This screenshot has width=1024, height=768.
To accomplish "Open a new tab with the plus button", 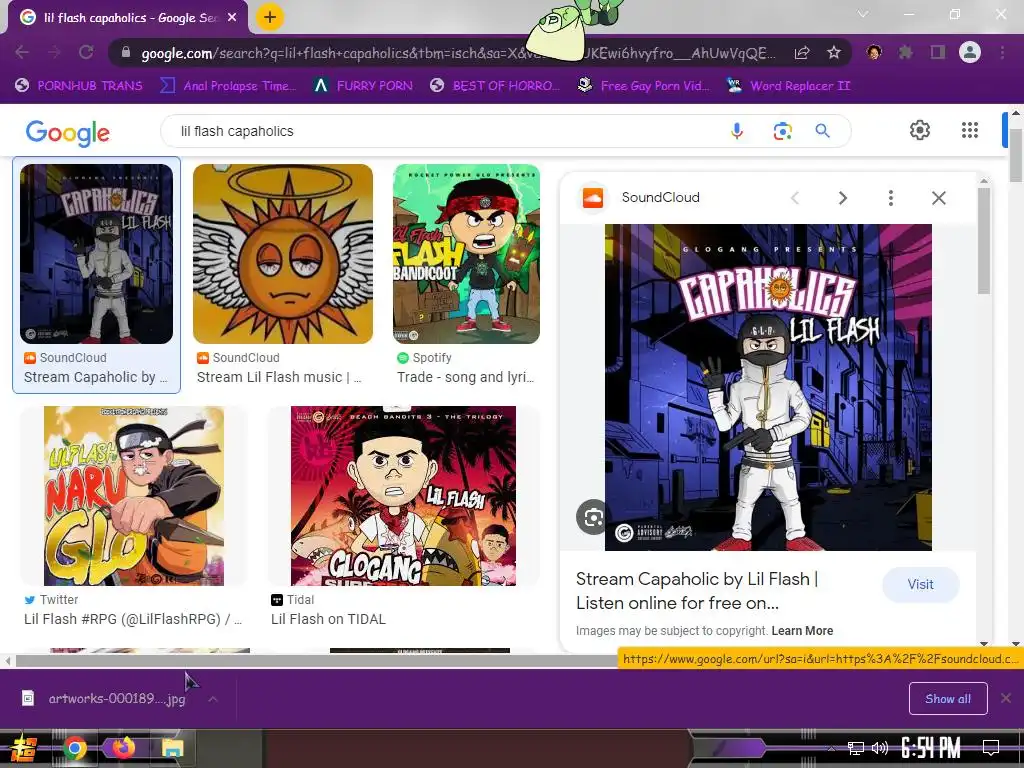I will pos(270,18).
